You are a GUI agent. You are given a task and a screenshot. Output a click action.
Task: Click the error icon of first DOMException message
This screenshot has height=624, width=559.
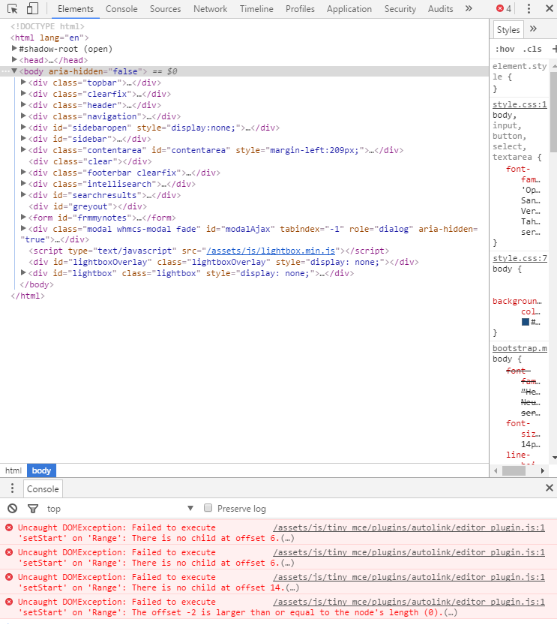9,528
